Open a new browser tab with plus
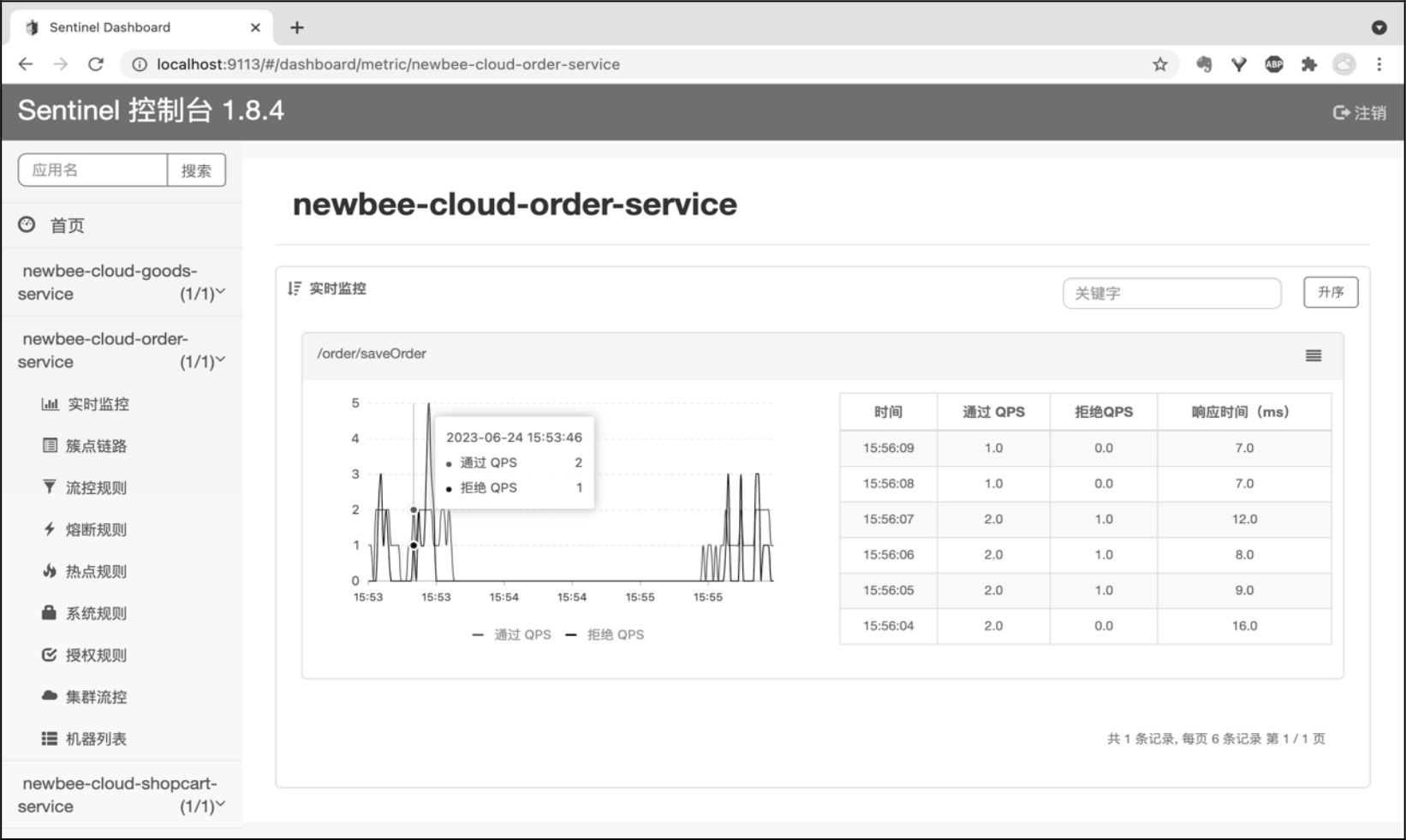Viewport: 1406px width, 840px height. tap(297, 27)
